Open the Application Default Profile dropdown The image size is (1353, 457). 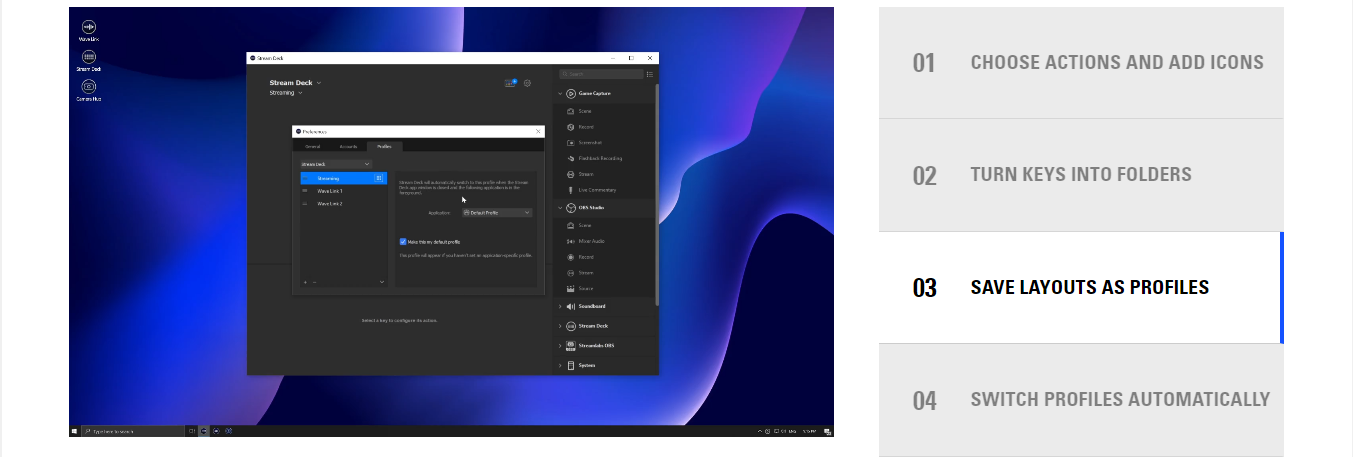click(497, 213)
